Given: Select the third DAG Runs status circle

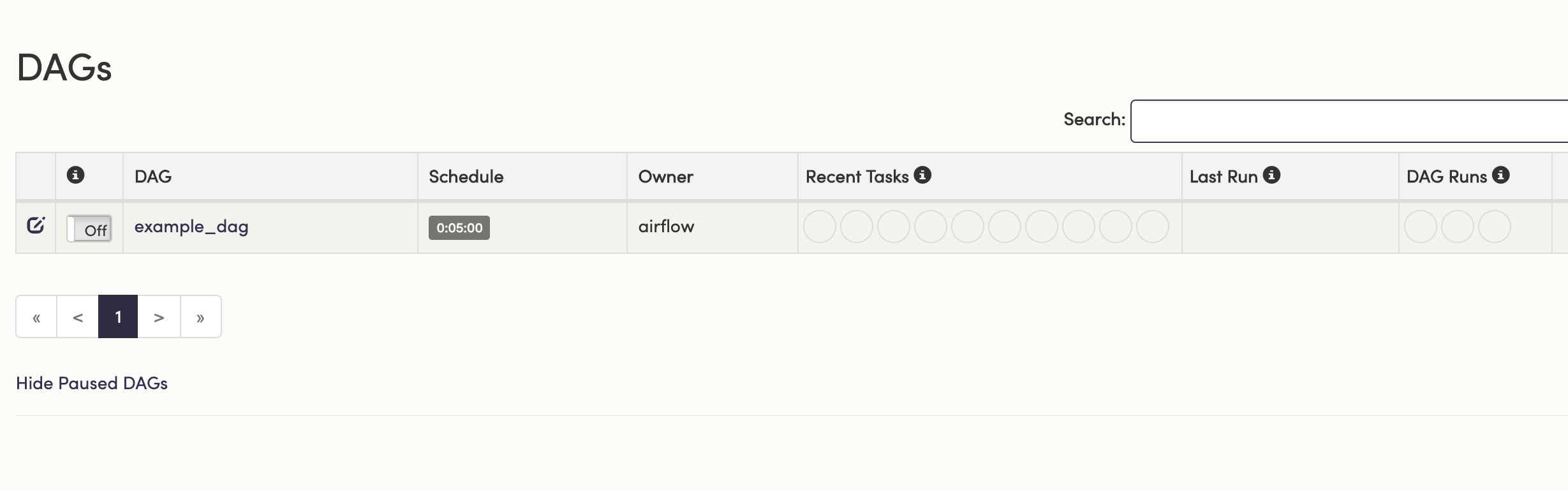Looking at the screenshot, I should [1495, 226].
